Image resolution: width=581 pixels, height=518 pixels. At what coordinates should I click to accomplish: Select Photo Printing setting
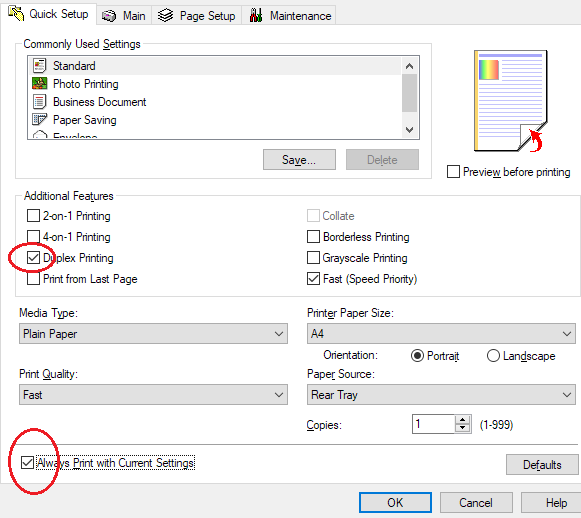coord(215,84)
